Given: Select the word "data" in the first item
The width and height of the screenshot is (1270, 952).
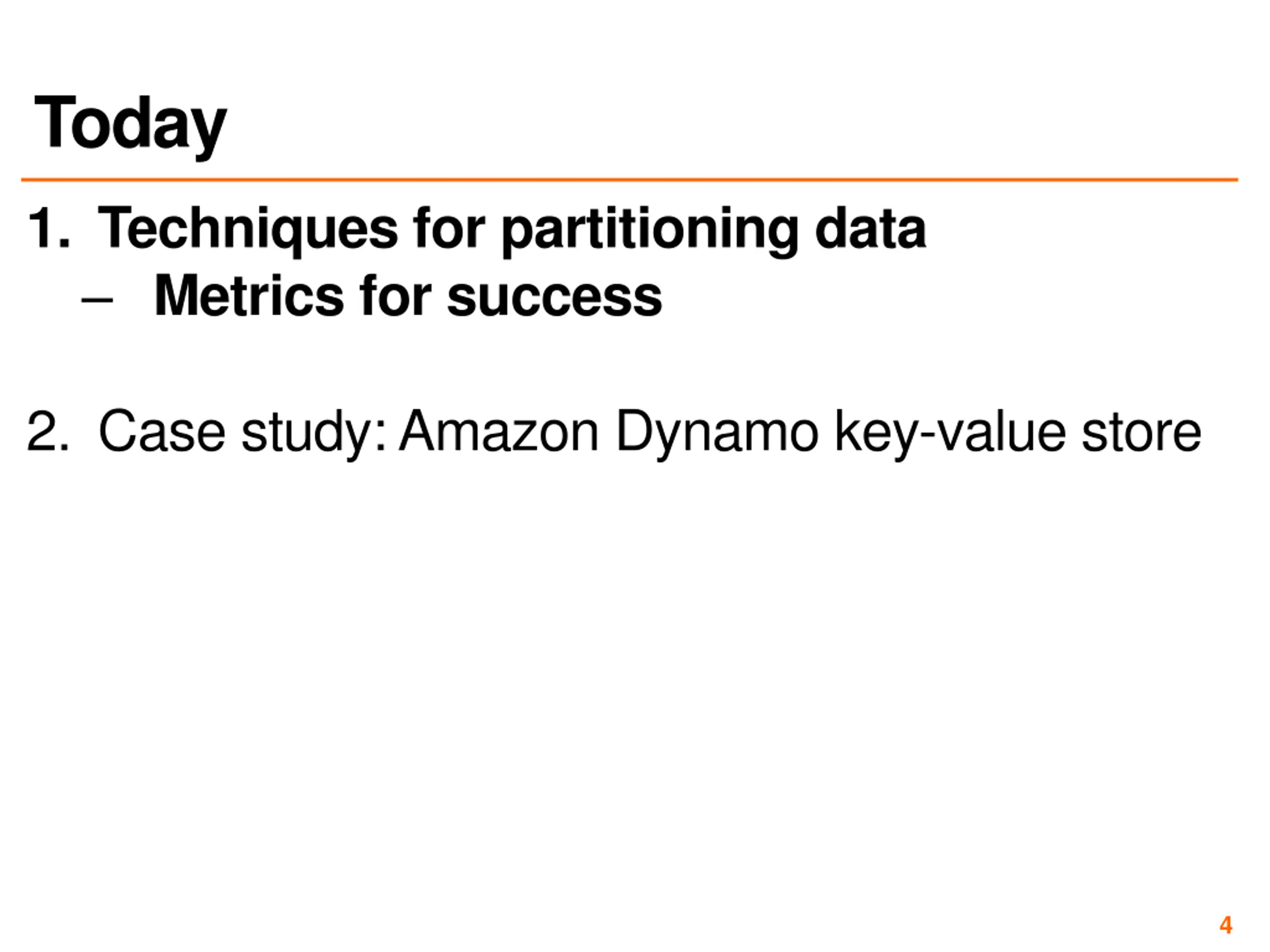Looking at the screenshot, I should [871, 229].
